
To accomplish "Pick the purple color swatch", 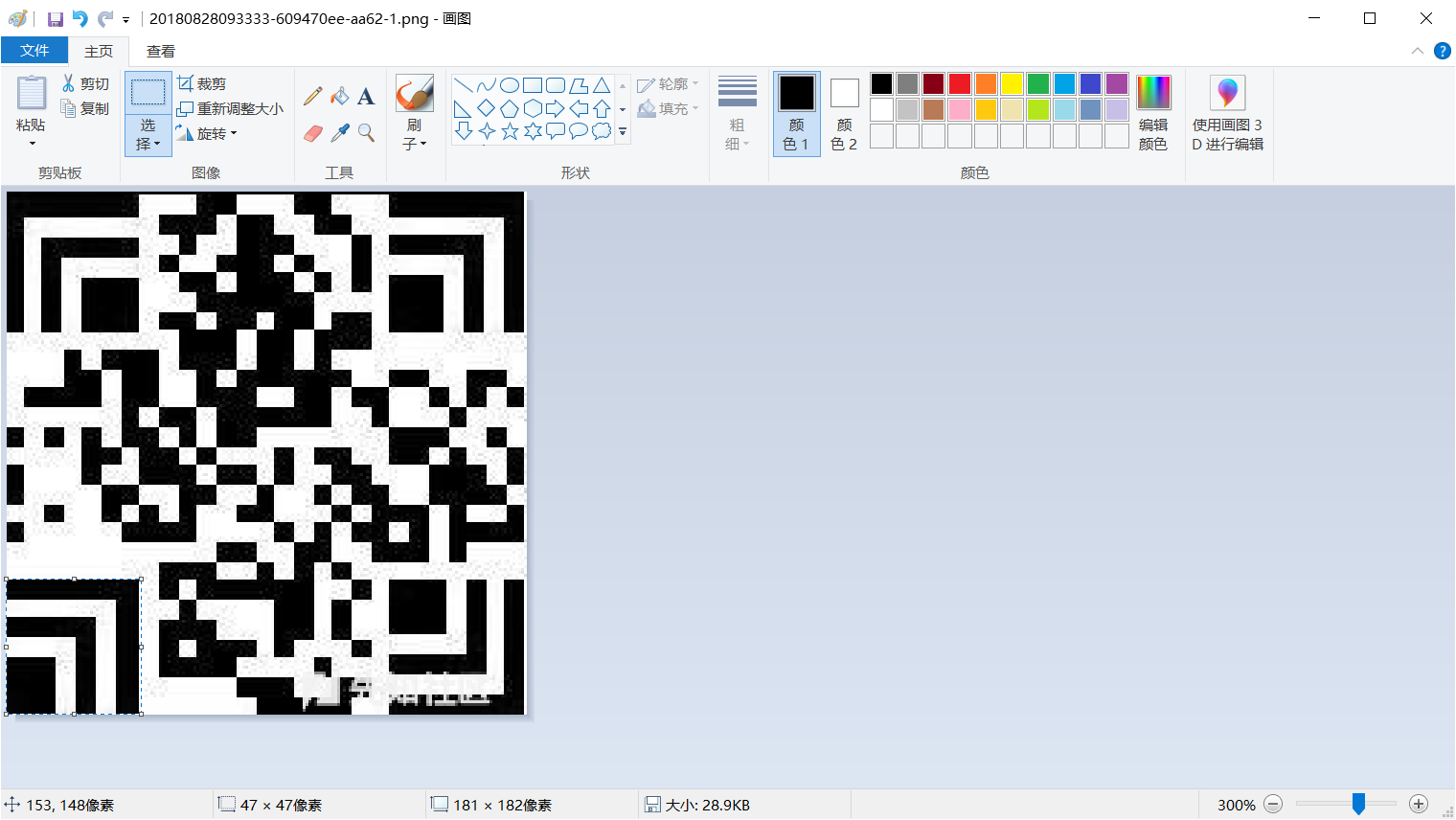I will pos(1117,84).
